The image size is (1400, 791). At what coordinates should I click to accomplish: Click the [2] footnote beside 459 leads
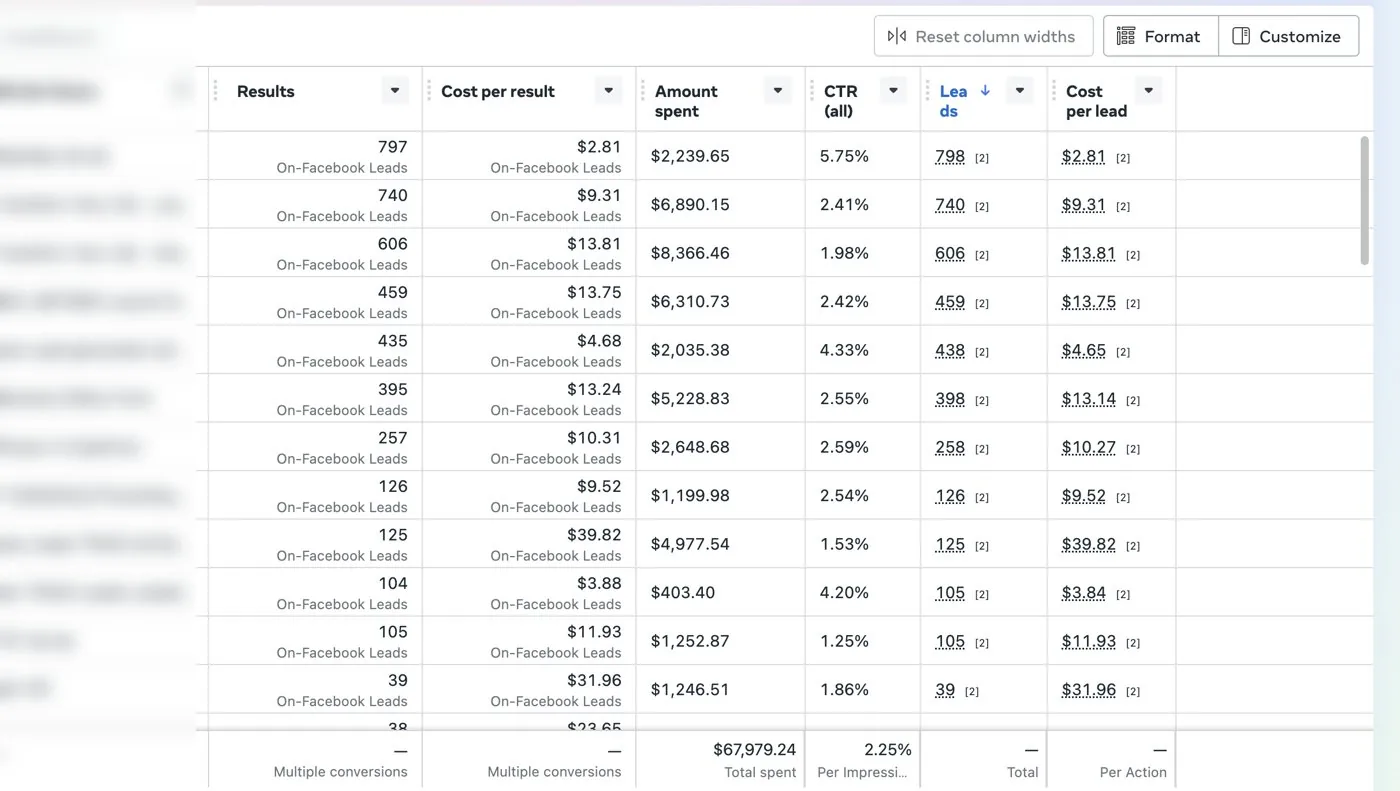tap(982, 303)
